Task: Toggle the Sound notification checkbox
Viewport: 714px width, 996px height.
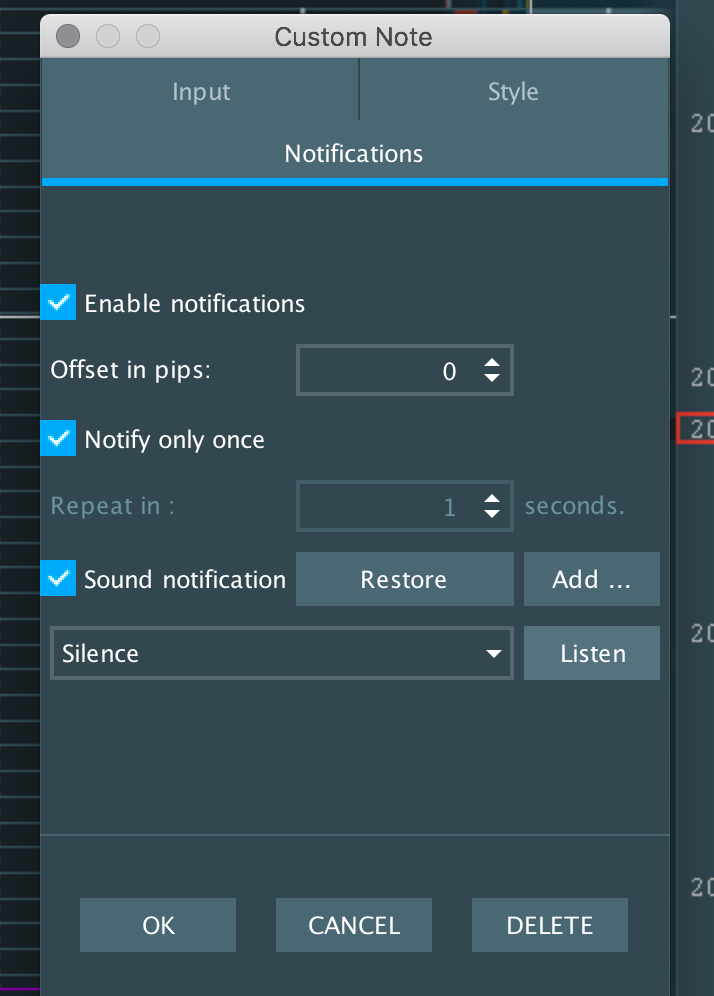Action: 57,579
